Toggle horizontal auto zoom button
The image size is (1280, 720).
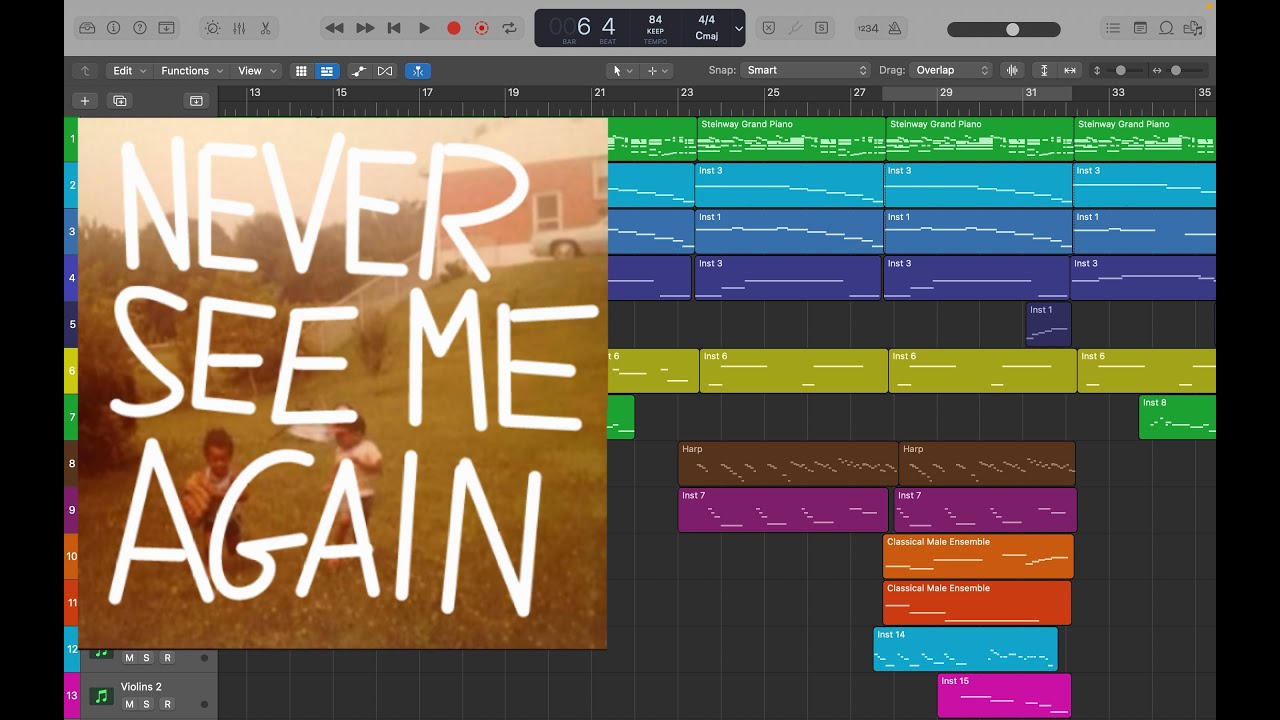pyautogui.click(x=1070, y=71)
